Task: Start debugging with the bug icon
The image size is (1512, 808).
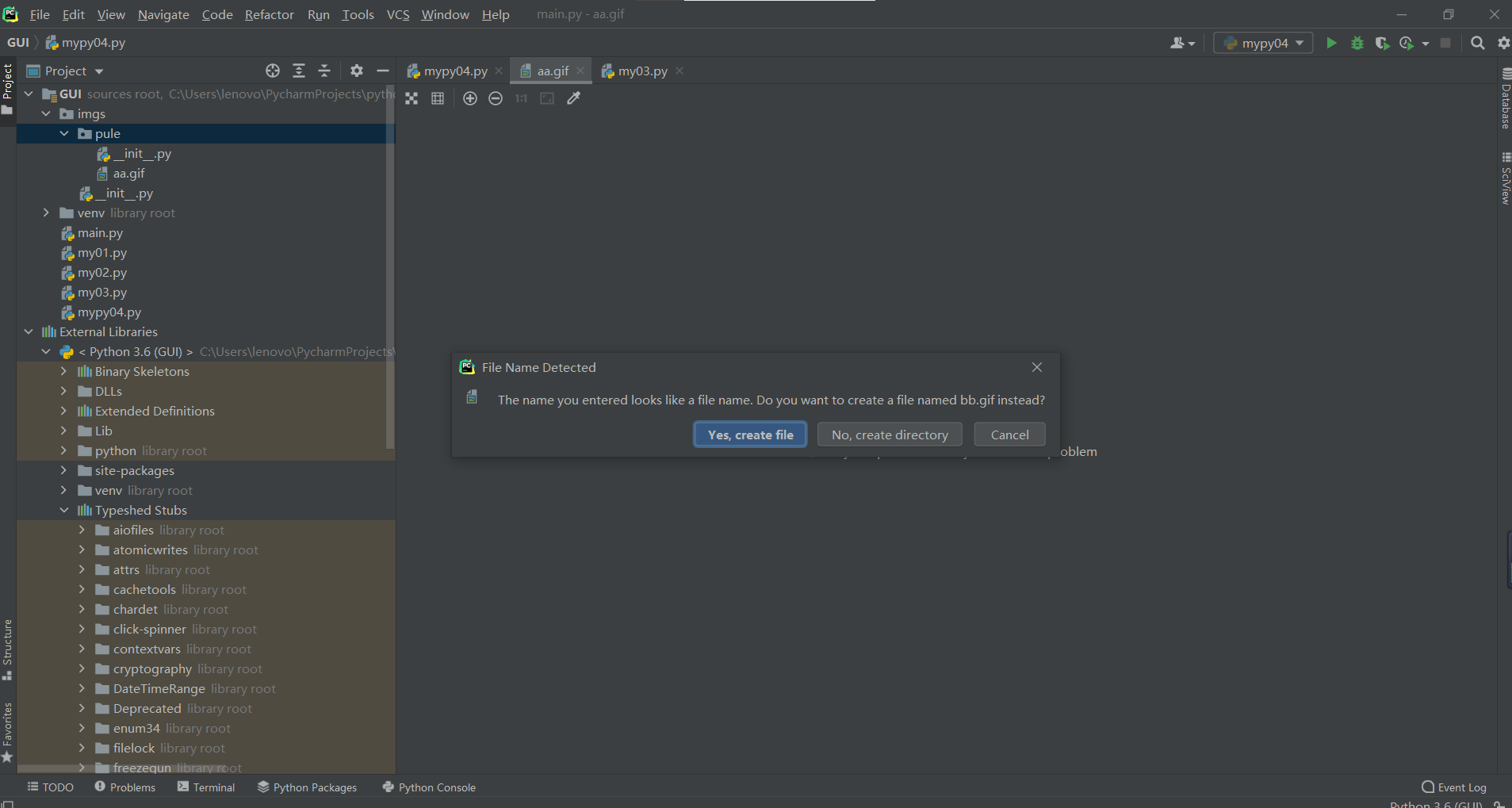Action: [1357, 43]
